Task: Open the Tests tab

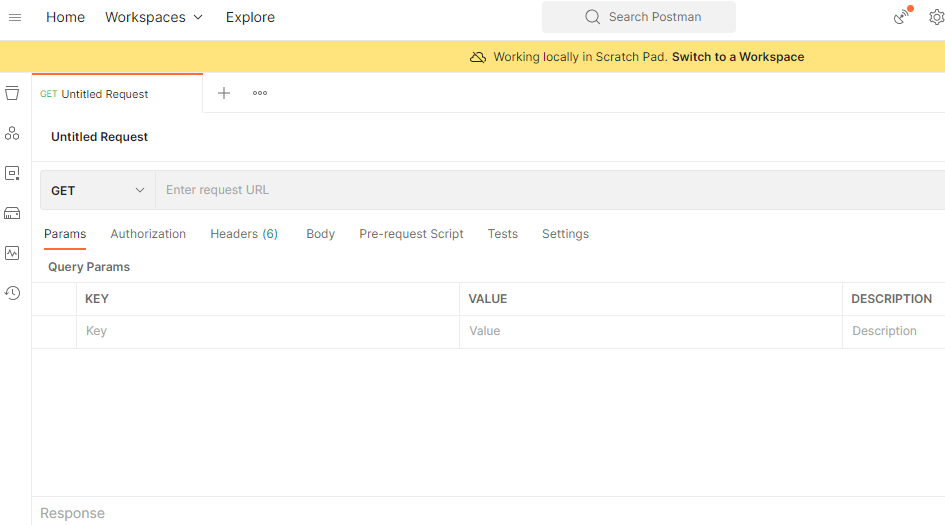Action: click(x=503, y=234)
